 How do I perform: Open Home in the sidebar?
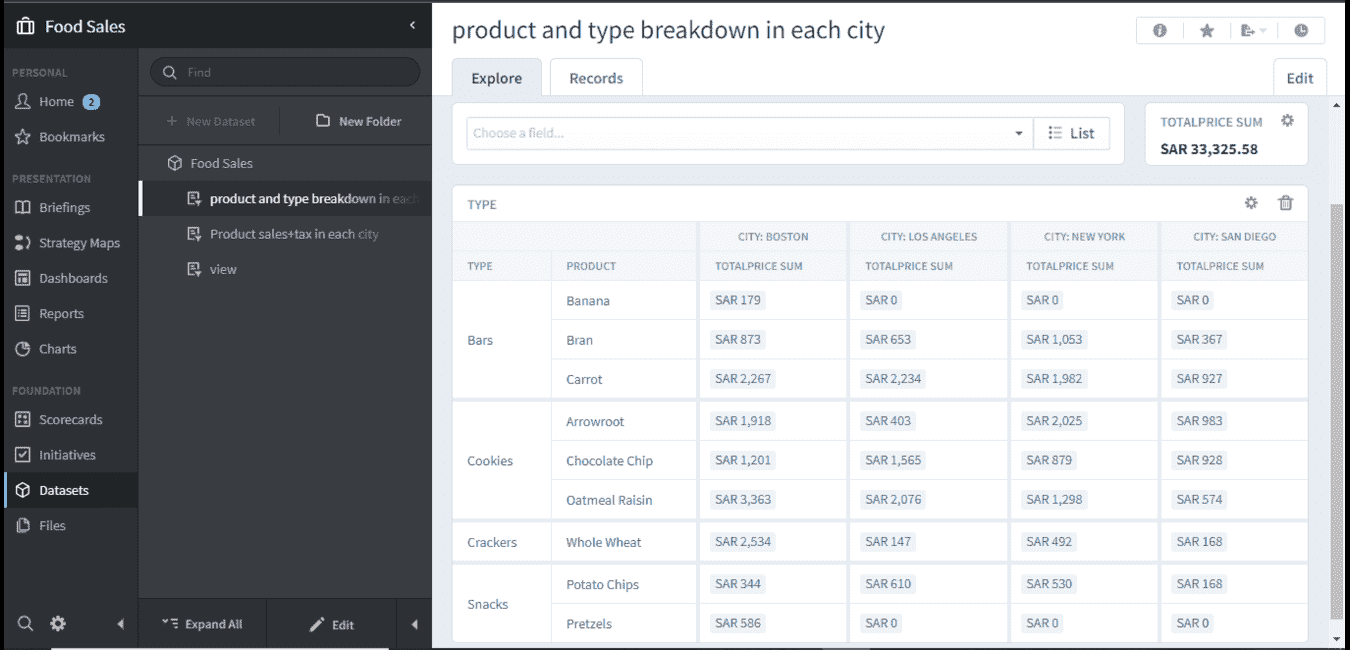(x=56, y=101)
